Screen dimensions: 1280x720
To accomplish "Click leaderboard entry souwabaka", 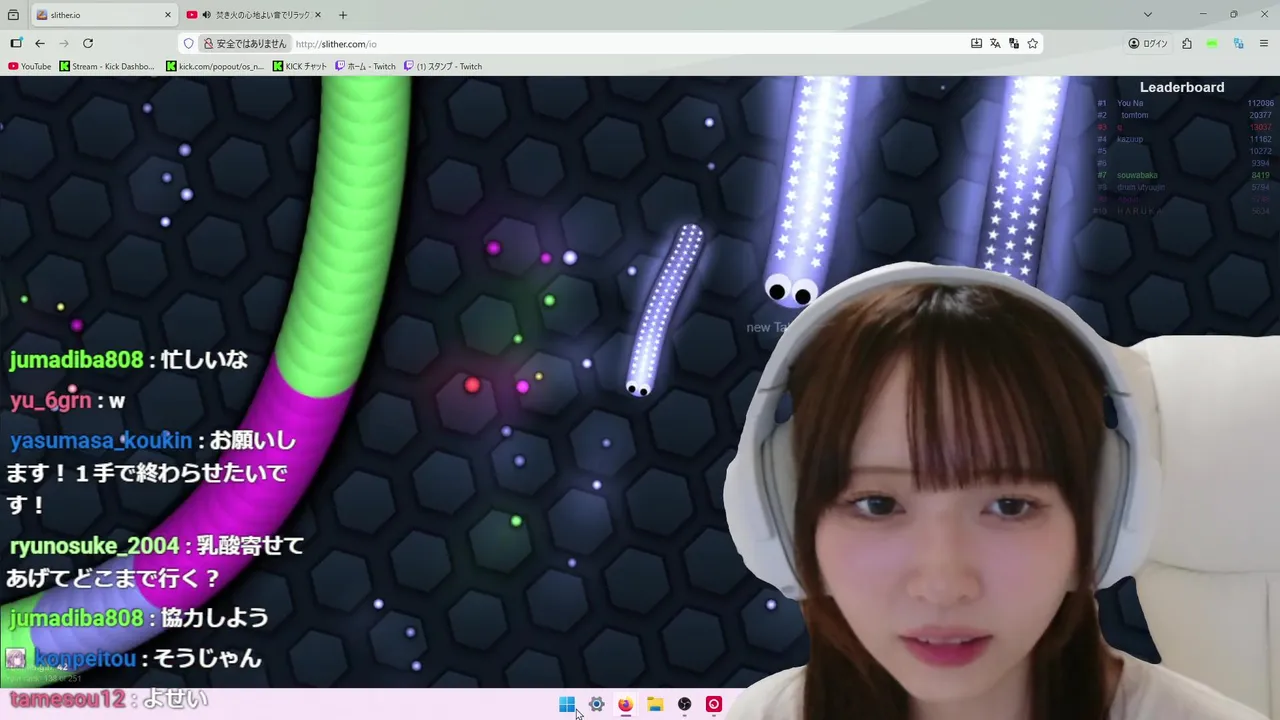I will (1137, 175).
